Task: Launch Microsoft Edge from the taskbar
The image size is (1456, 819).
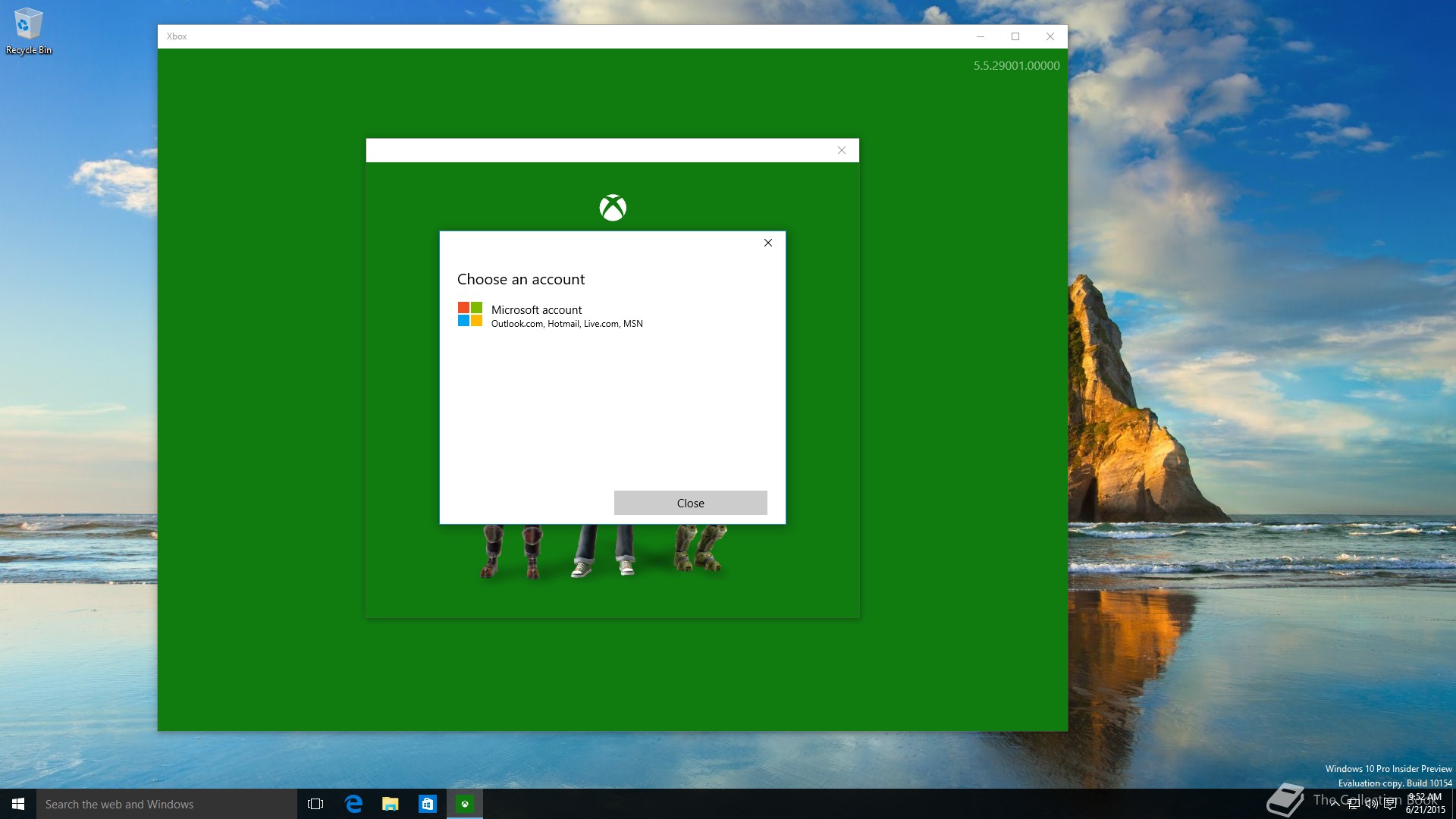Action: coord(353,804)
